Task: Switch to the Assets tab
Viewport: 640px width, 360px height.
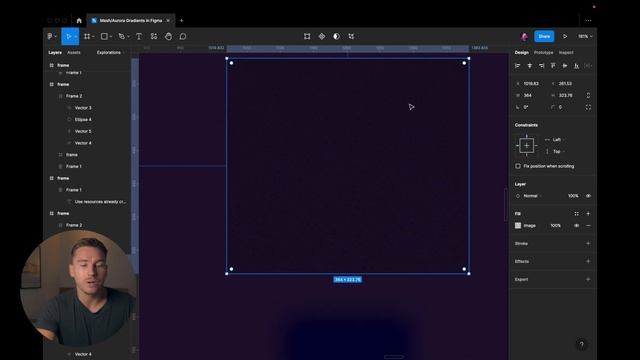Action: [74, 53]
